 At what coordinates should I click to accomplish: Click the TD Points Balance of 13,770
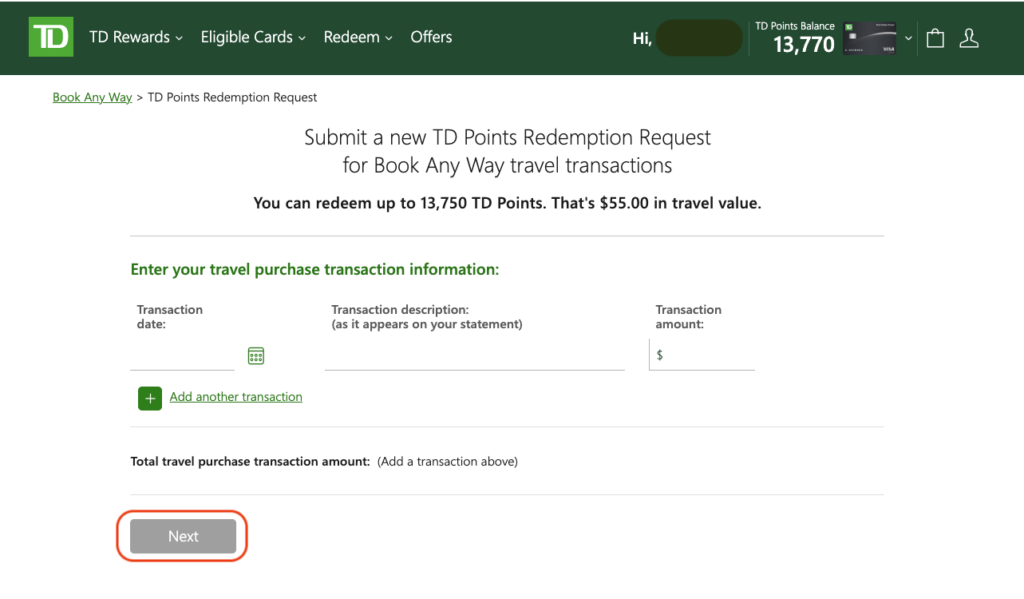(795, 39)
